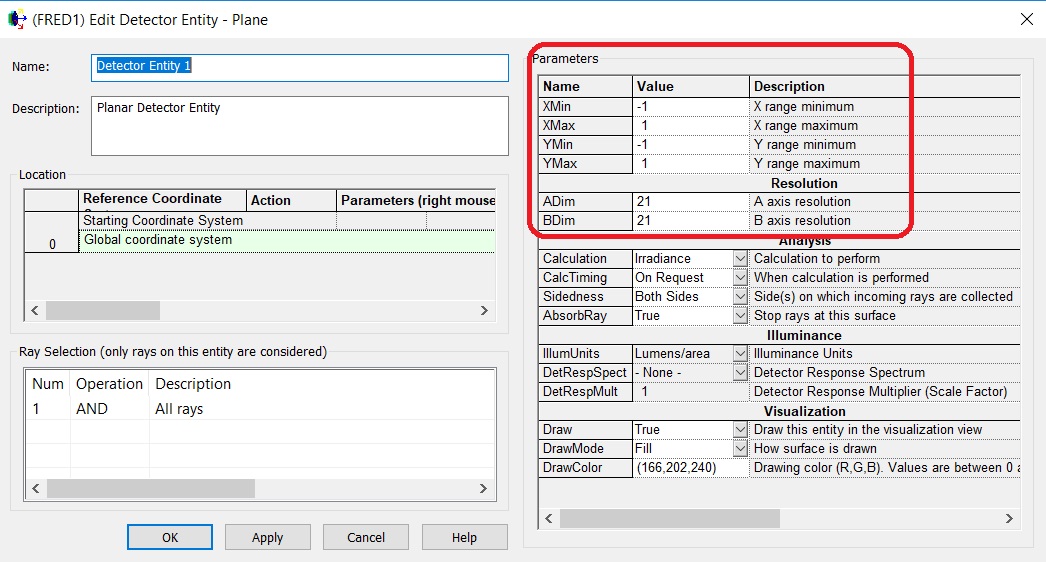The image size is (1046, 562).
Task: Click the DrawColor value (166,202,240)
Action: point(690,467)
